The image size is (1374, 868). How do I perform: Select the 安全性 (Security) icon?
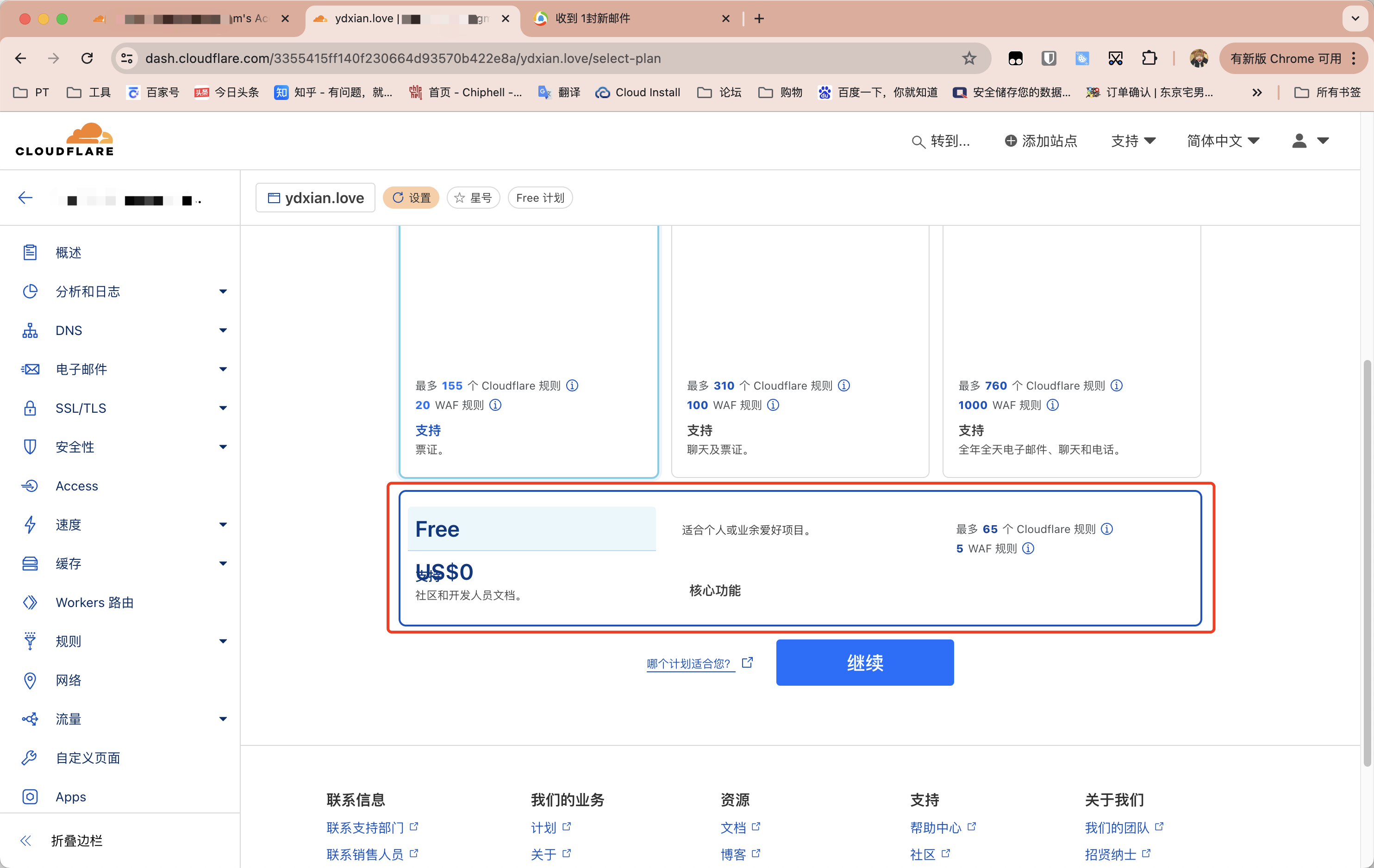tap(29, 446)
